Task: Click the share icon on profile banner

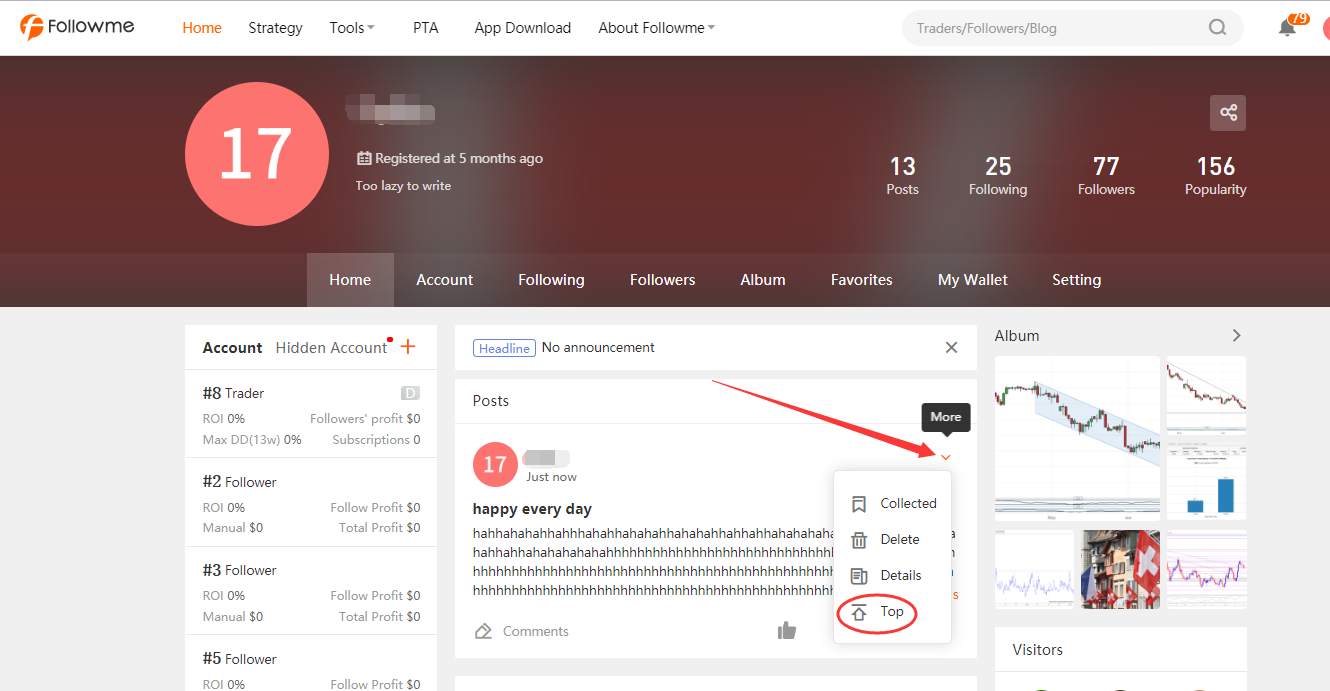Action: click(1228, 113)
